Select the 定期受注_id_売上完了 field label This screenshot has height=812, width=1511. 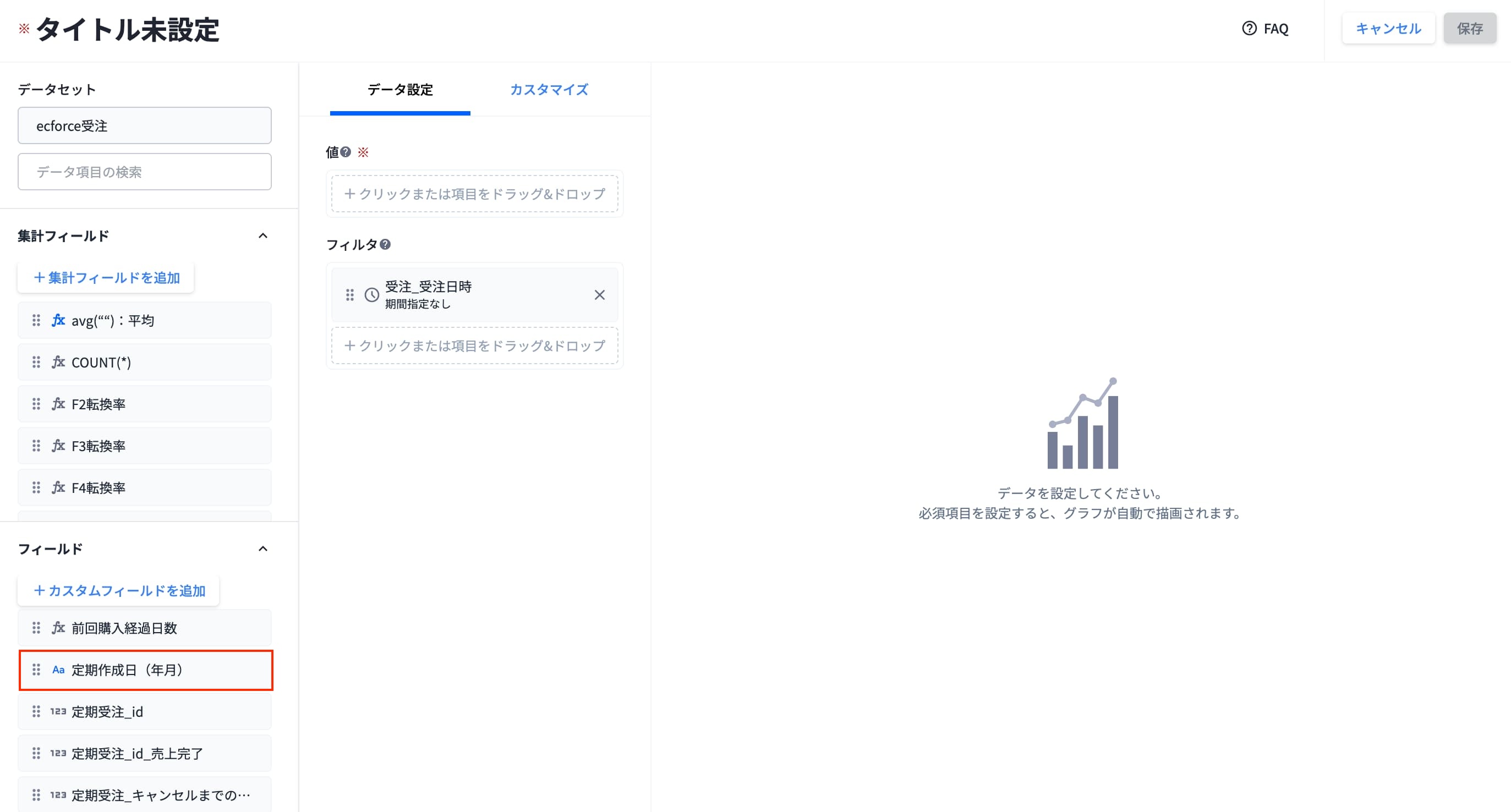tap(137, 753)
